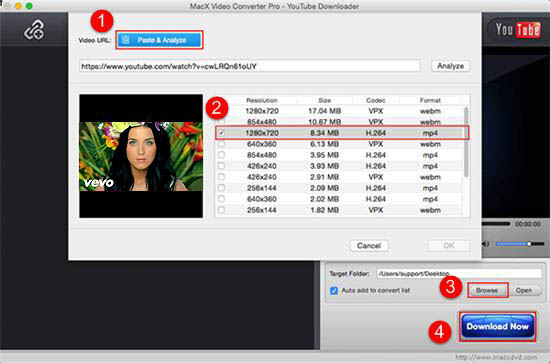Check the 426x240 H.264 3.93 MB option
The image size is (550, 363).
coord(221,166)
